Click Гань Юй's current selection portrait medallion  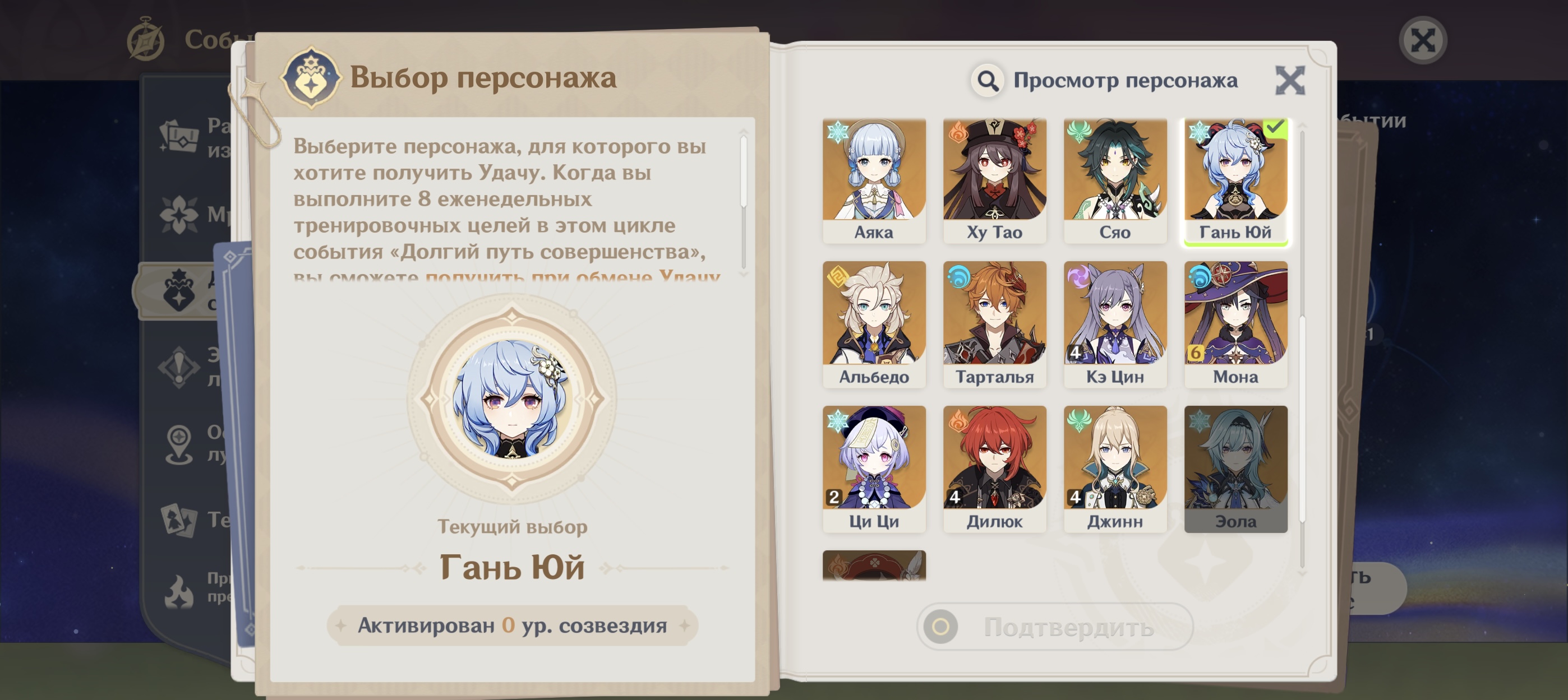click(x=511, y=399)
